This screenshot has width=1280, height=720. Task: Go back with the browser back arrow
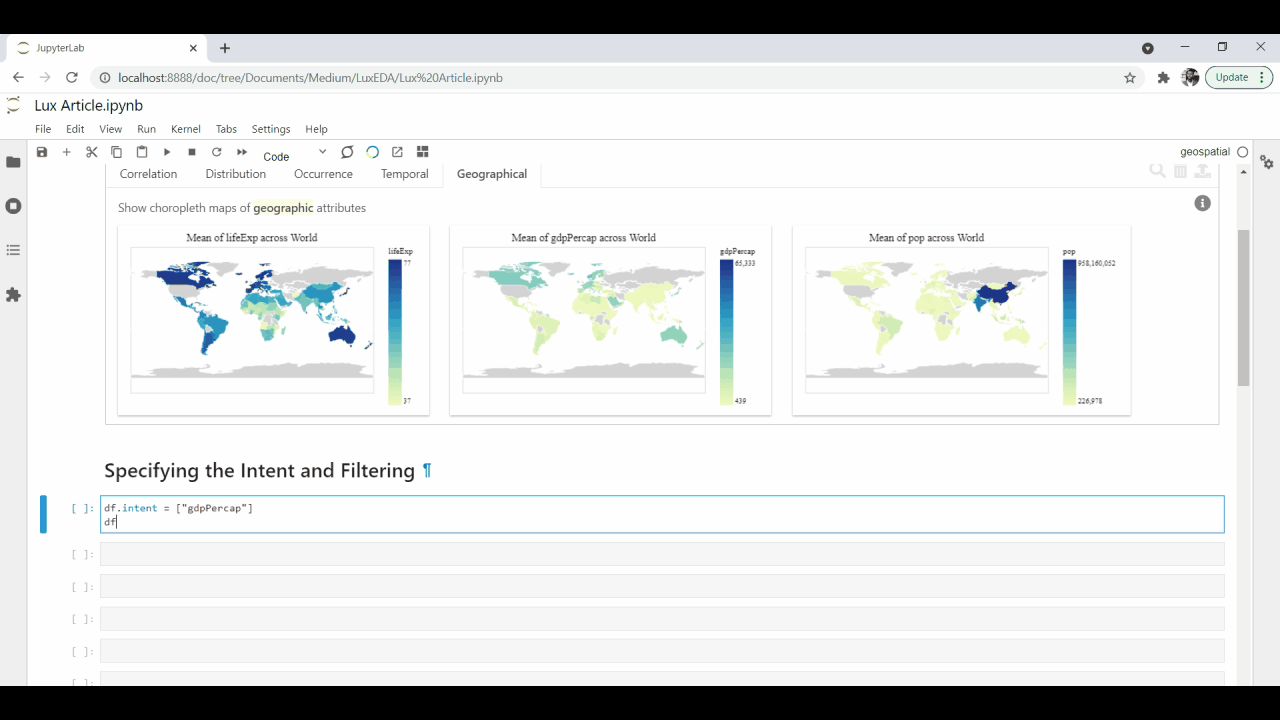click(x=18, y=77)
